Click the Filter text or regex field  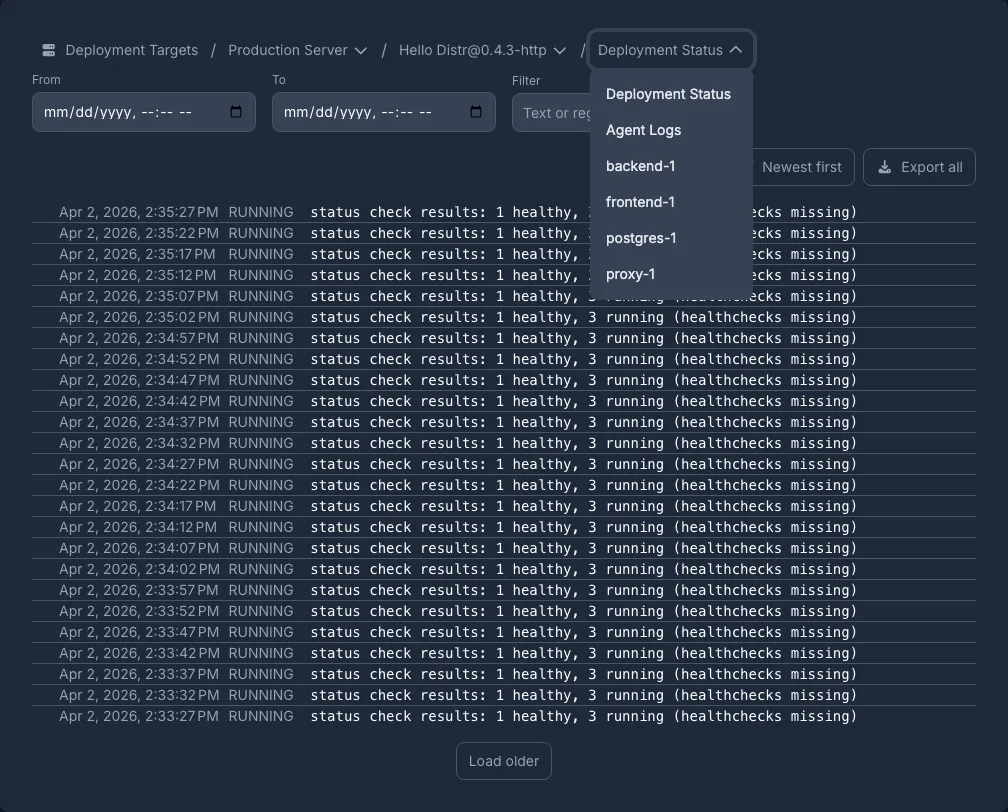(x=552, y=113)
